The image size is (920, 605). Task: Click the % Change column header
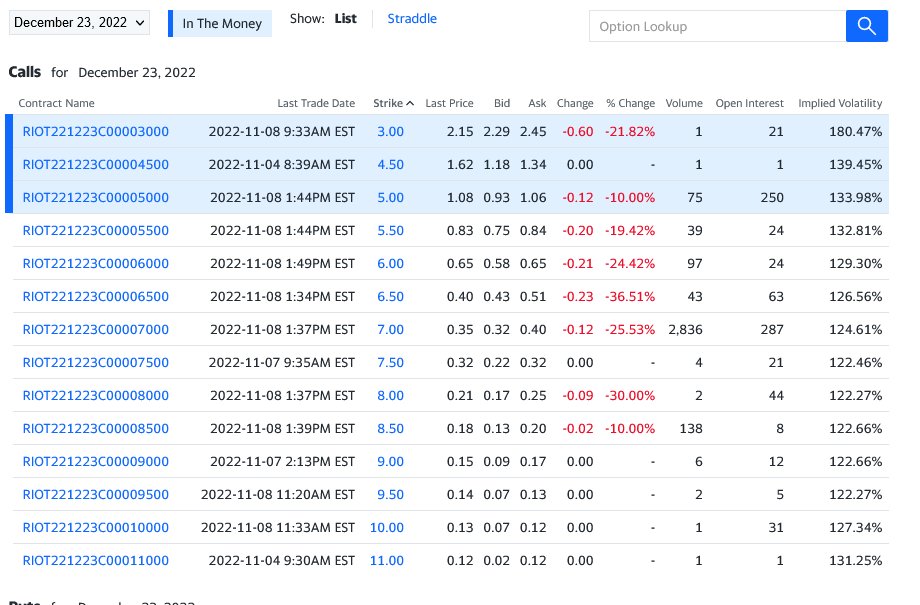pyautogui.click(x=631, y=103)
